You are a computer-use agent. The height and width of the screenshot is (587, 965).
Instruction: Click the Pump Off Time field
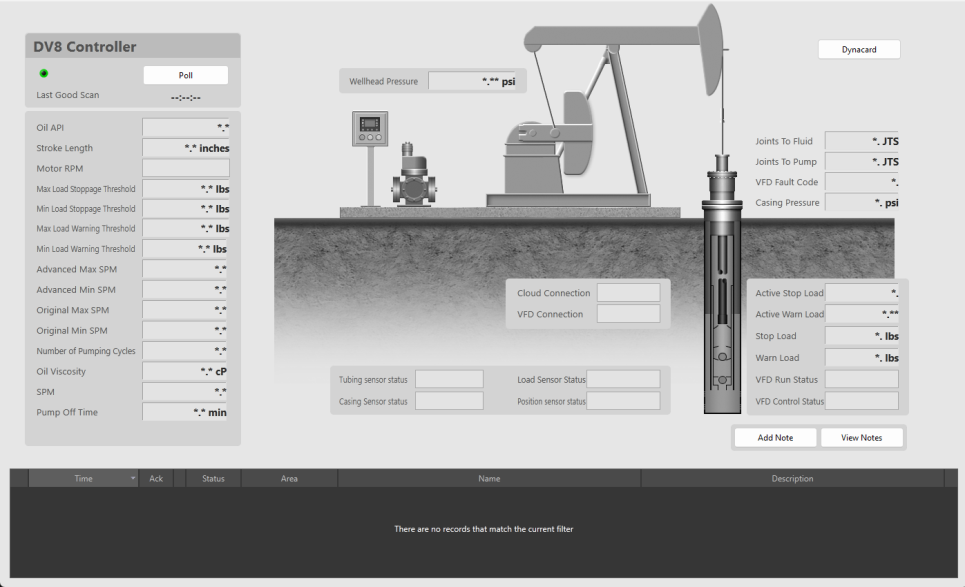pos(185,411)
